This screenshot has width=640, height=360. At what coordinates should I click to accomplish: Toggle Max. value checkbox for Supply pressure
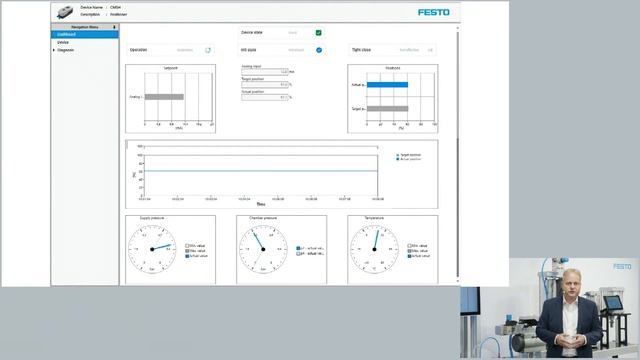tap(187, 251)
